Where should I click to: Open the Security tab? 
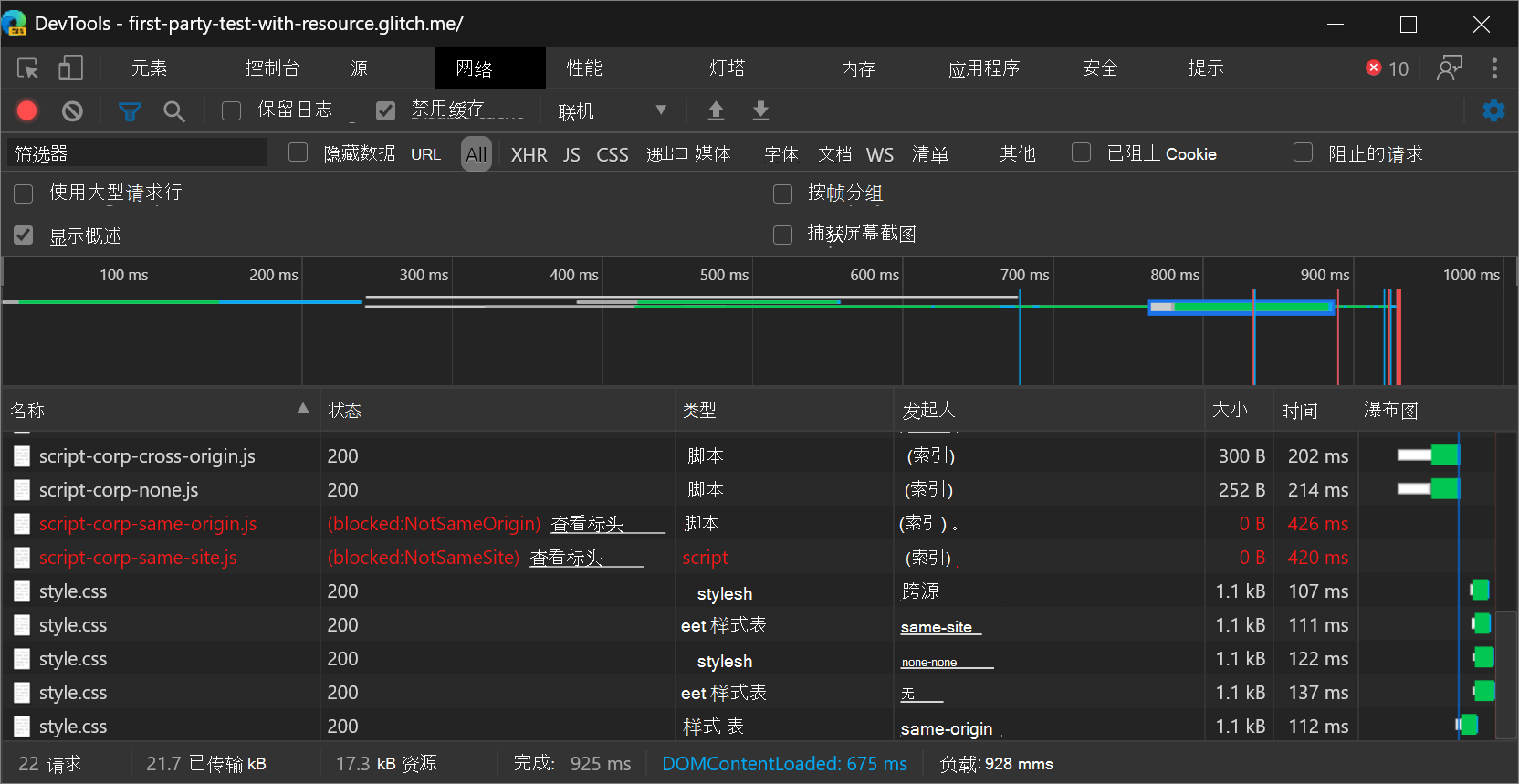(x=1100, y=68)
